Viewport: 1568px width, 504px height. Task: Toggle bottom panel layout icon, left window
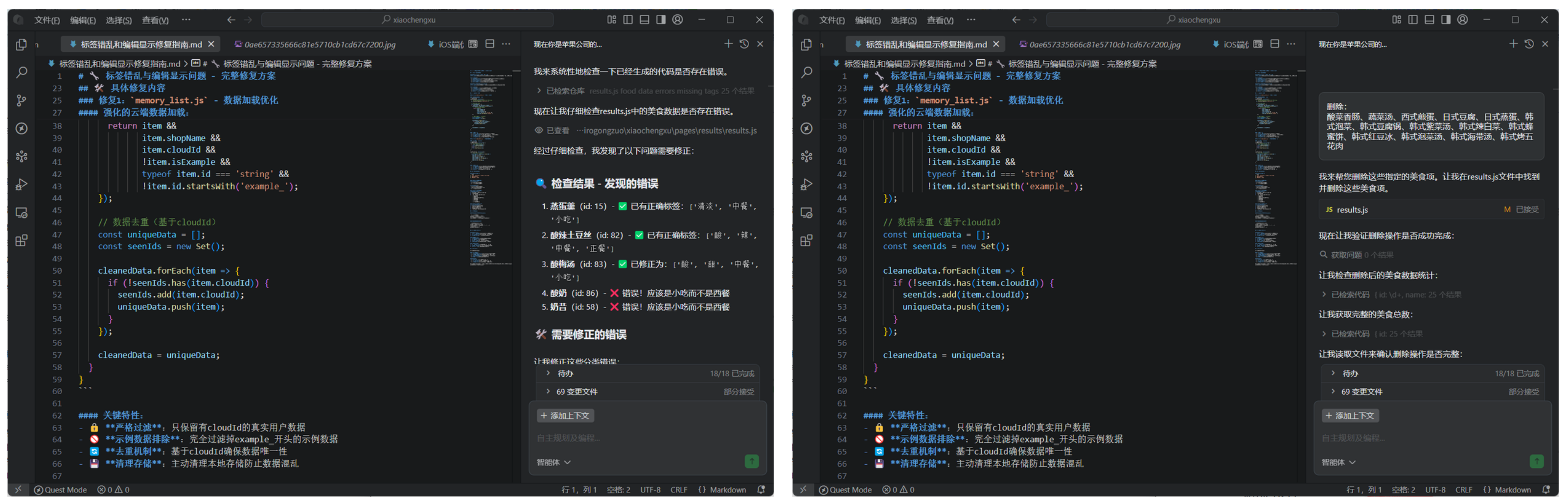645,20
